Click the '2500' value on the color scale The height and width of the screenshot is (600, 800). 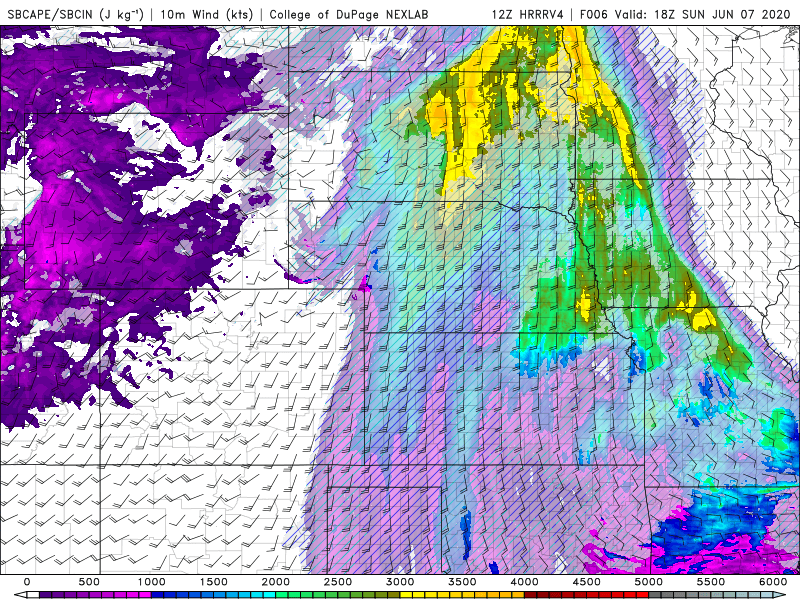(338, 582)
